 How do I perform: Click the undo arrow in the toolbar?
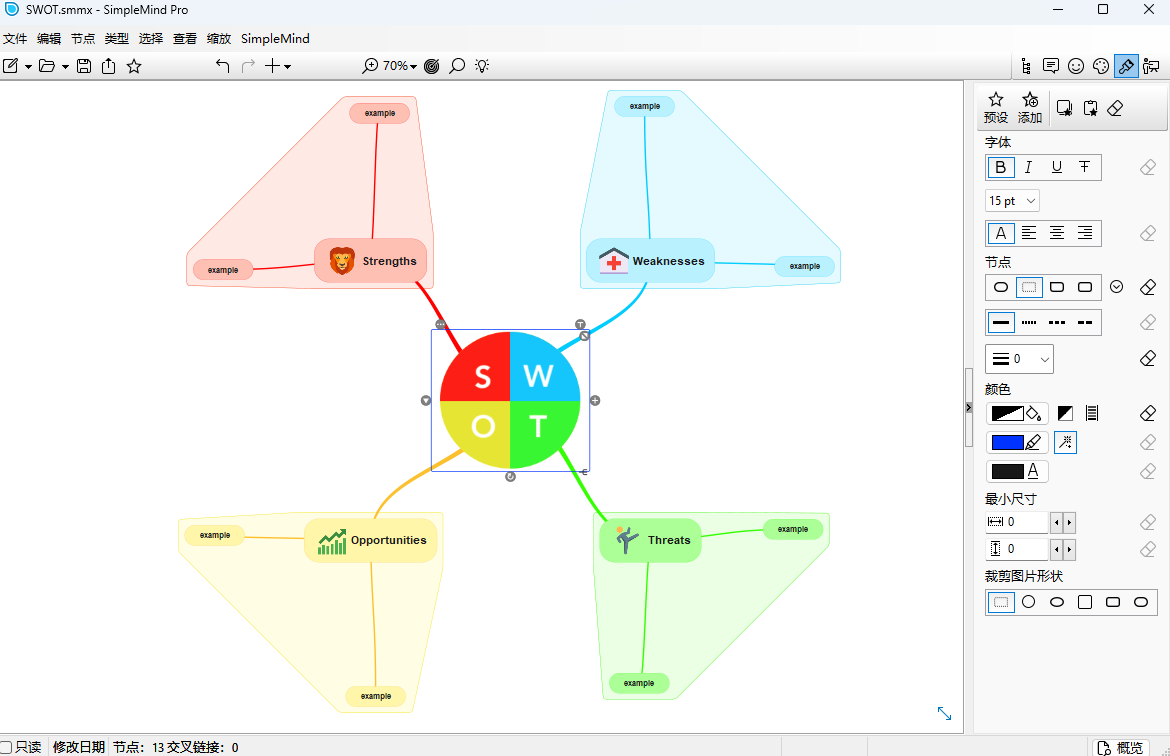click(x=222, y=66)
